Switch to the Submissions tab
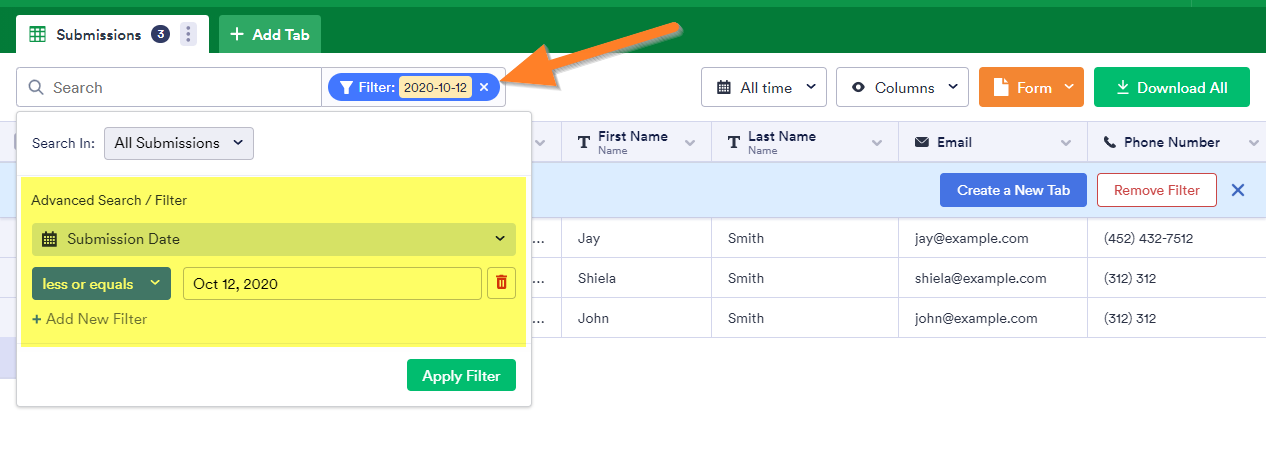 tap(97, 35)
